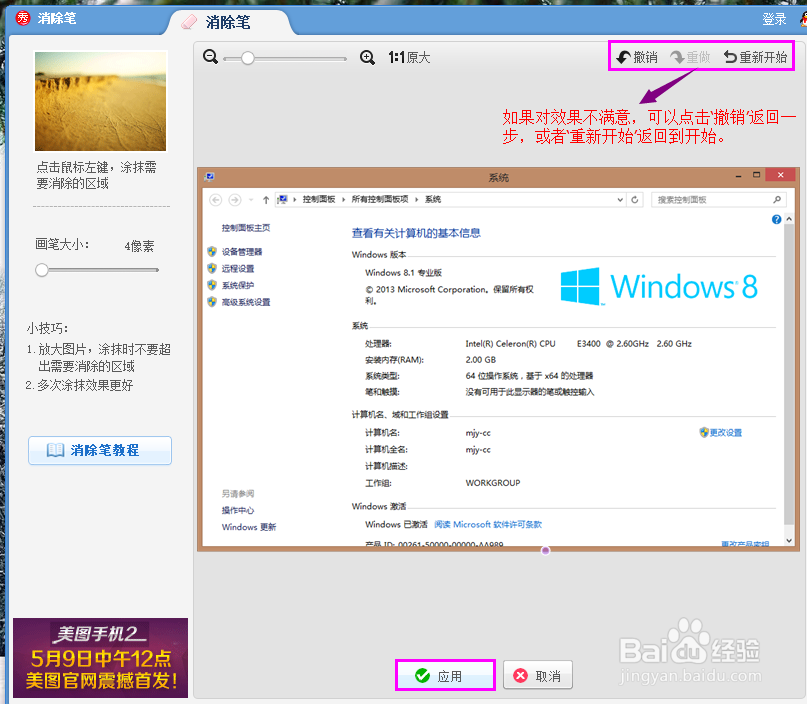Select the 消除笔 tab

click(x=229, y=22)
